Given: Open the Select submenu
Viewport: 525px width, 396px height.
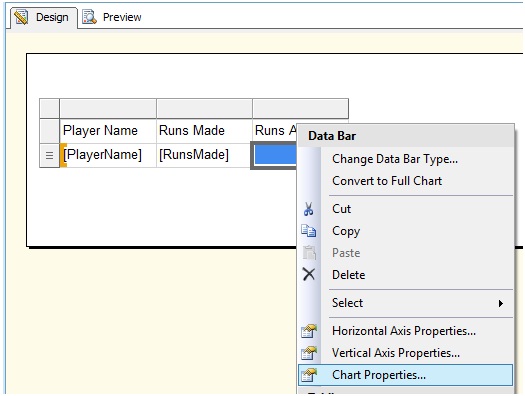Looking at the screenshot, I should [405, 303].
